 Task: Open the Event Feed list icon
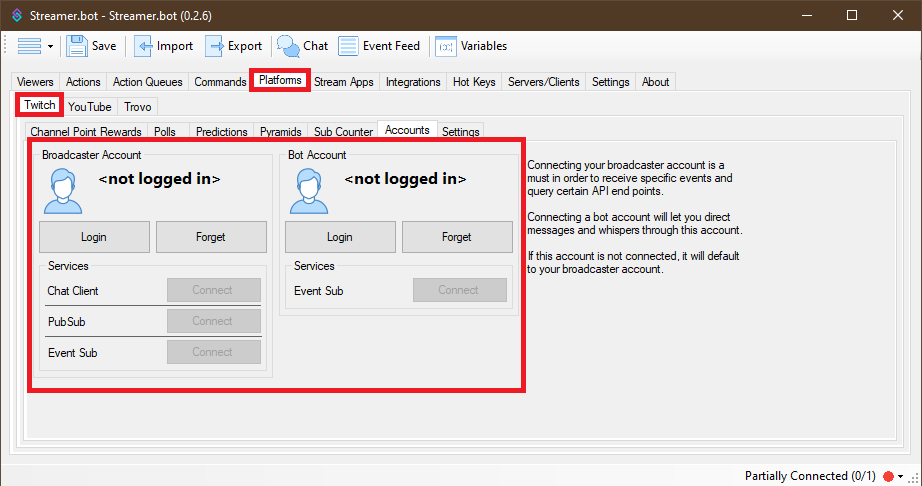[x=348, y=46]
